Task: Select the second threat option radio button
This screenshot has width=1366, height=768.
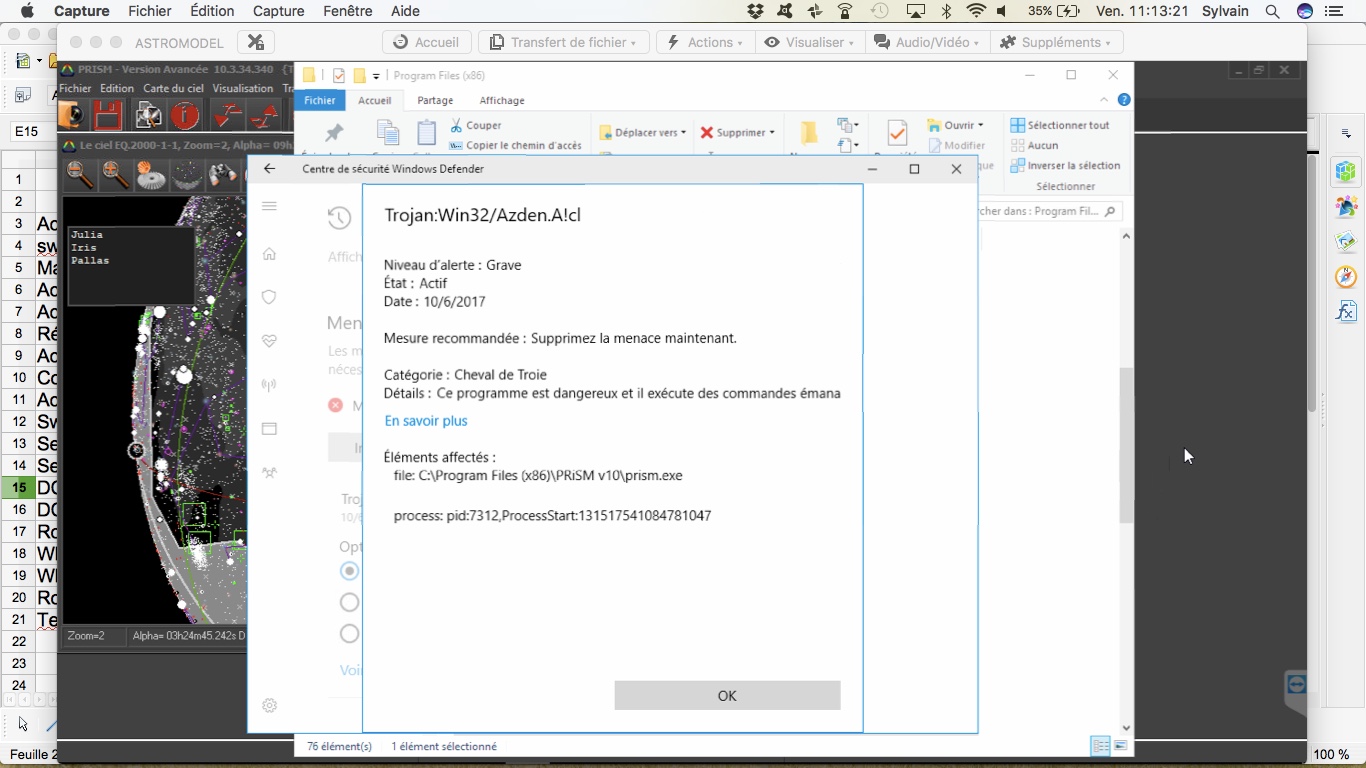Action: coord(349,602)
